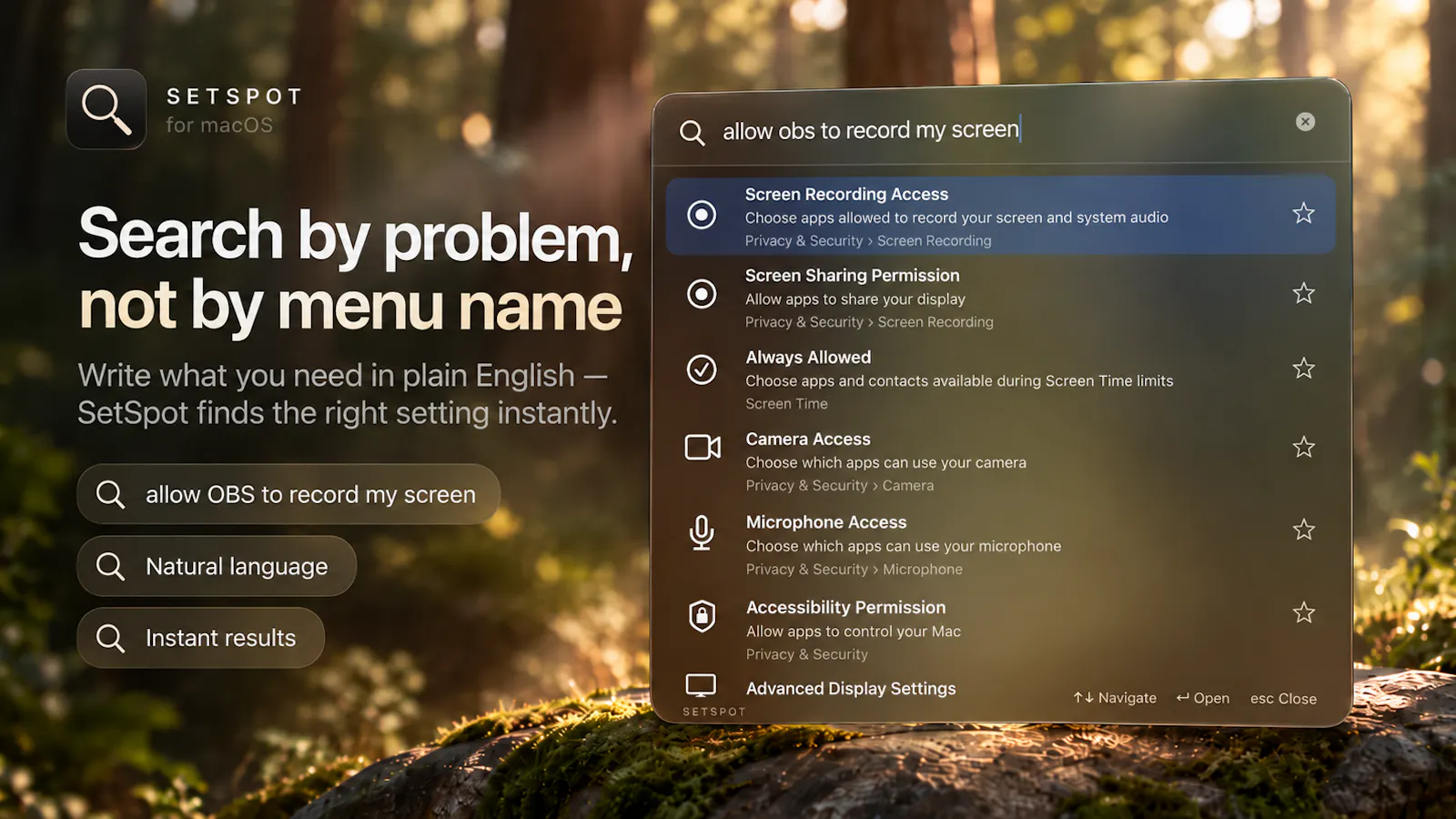Star the Always Allowed result
Image resolution: width=1456 pixels, height=819 pixels.
pyautogui.click(x=1303, y=368)
